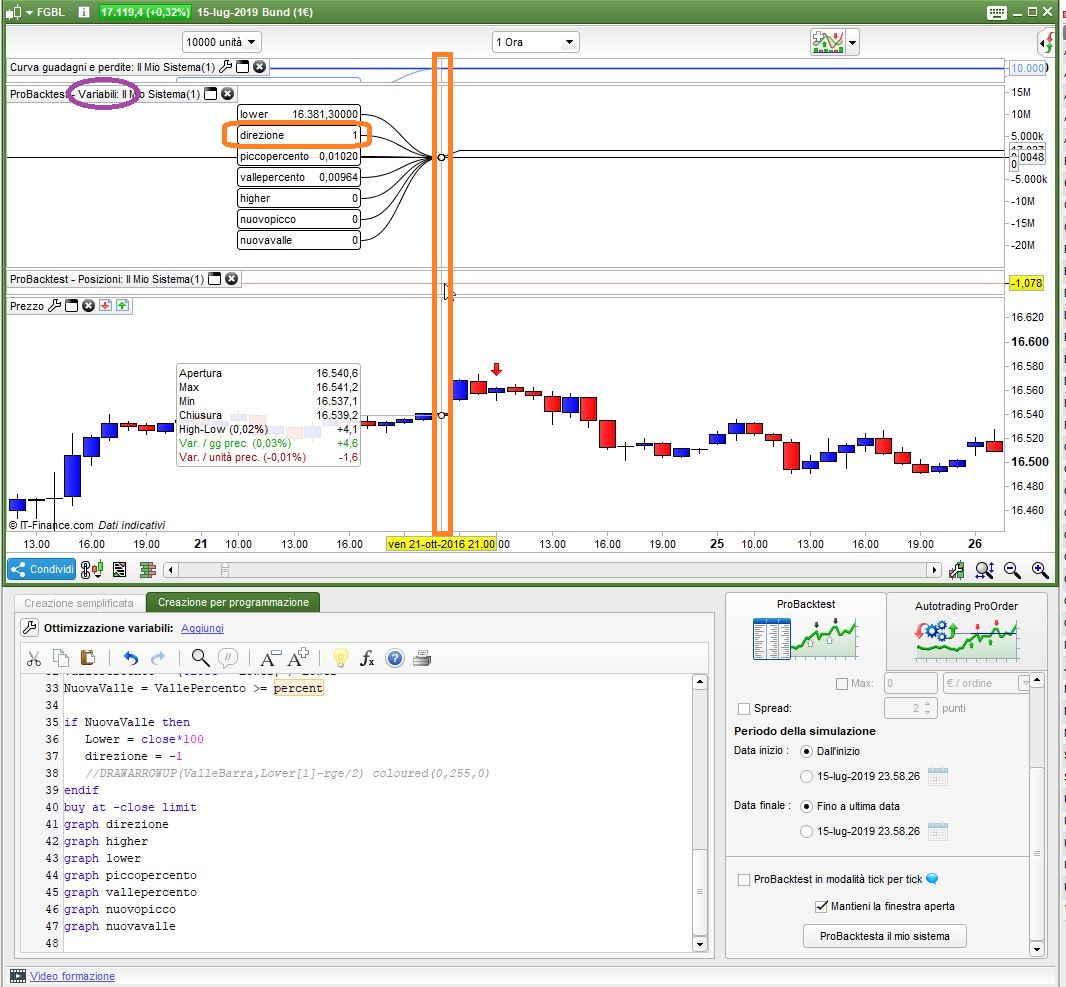The image size is (1066, 987).
Task: Click the light bulb hint icon
Action: click(x=340, y=658)
